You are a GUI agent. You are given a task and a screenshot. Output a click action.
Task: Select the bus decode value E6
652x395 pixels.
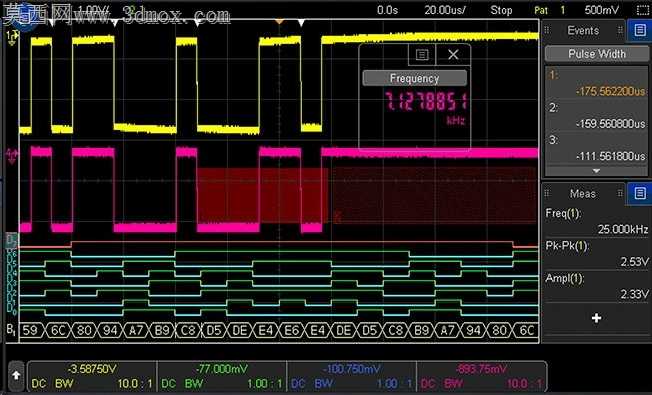click(x=291, y=330)
